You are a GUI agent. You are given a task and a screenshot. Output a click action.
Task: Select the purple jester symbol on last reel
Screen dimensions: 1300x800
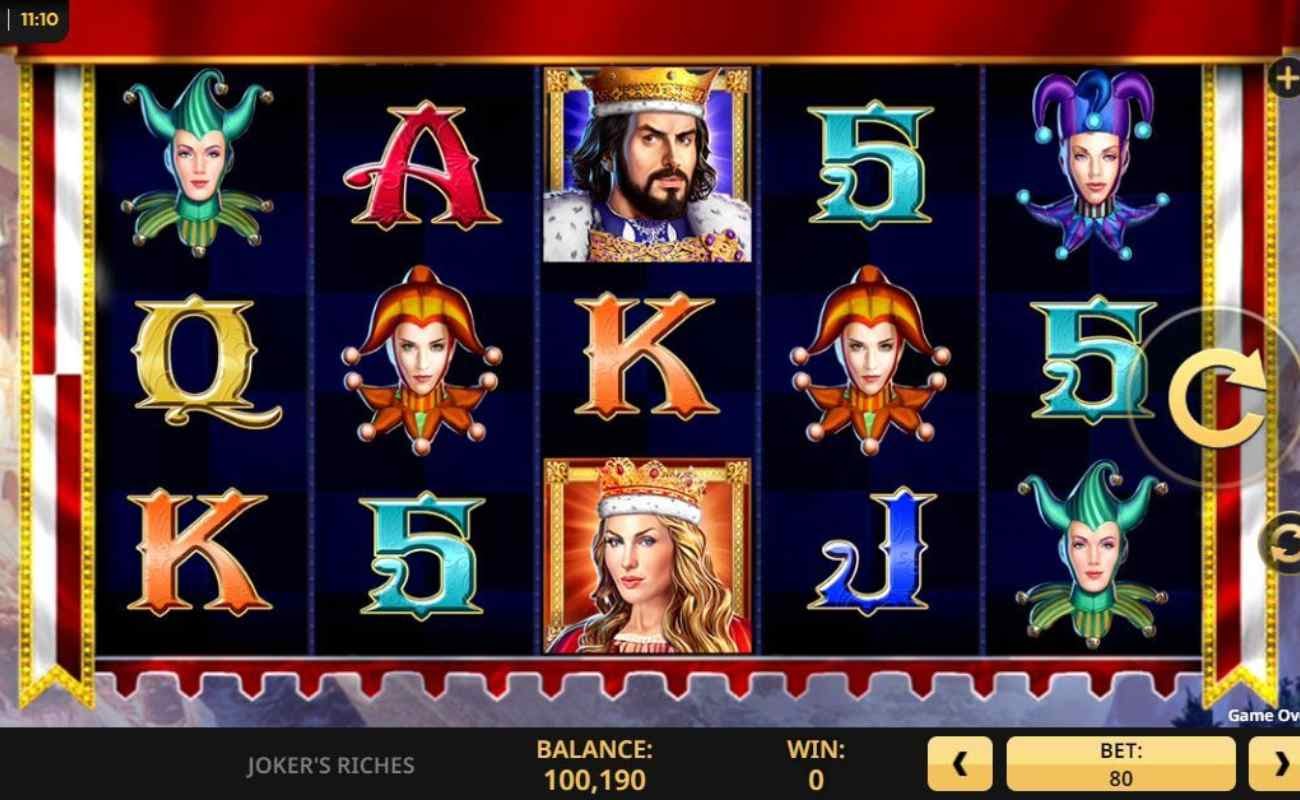(x=1092, y=164)
